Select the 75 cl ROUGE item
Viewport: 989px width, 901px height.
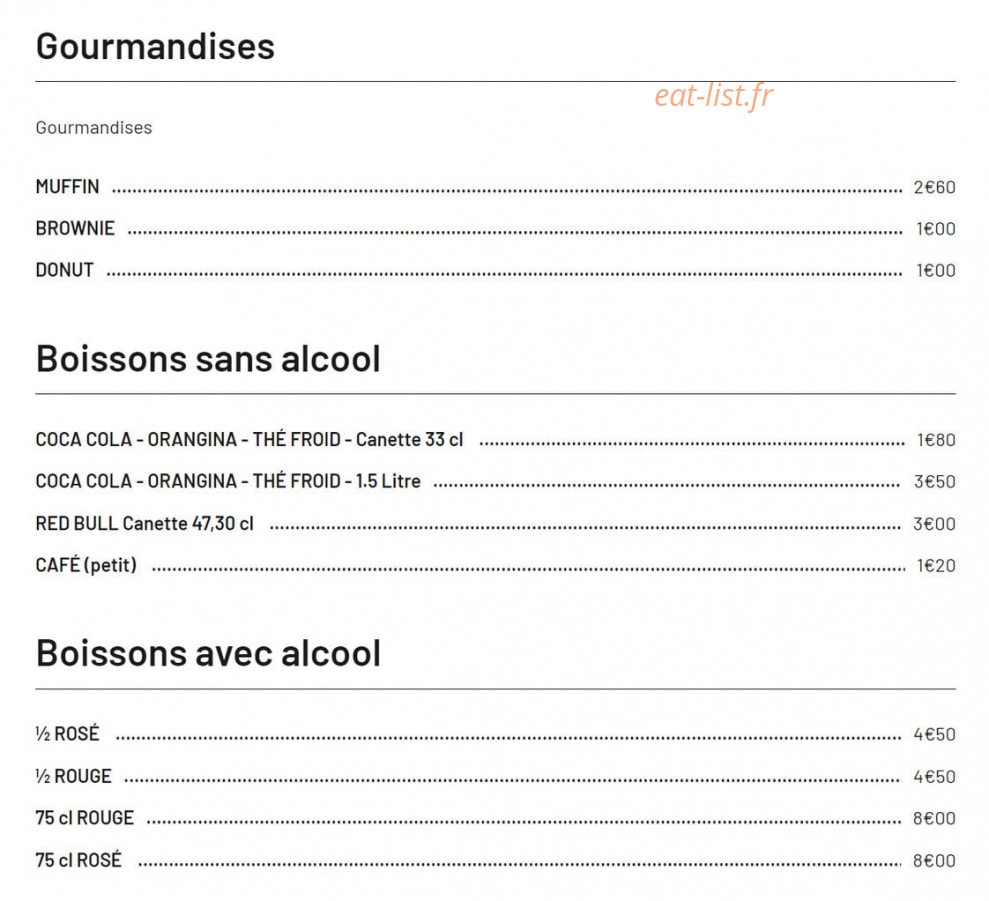(x=85, y=818)
